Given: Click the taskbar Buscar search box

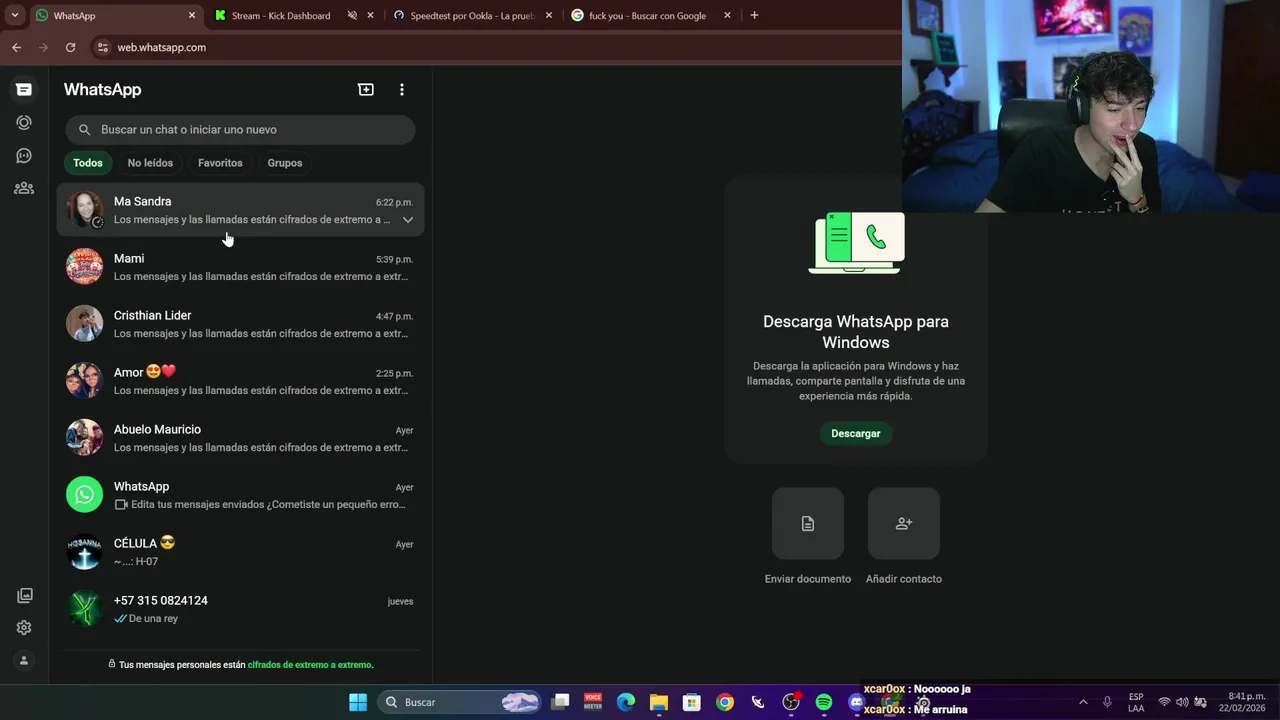Looking at the screenshot, I should click(460, 702).
